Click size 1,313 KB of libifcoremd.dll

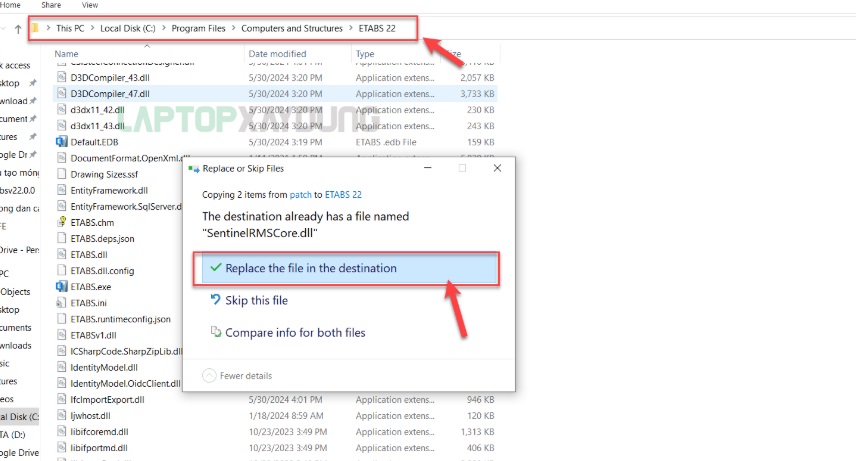point(477,432)
